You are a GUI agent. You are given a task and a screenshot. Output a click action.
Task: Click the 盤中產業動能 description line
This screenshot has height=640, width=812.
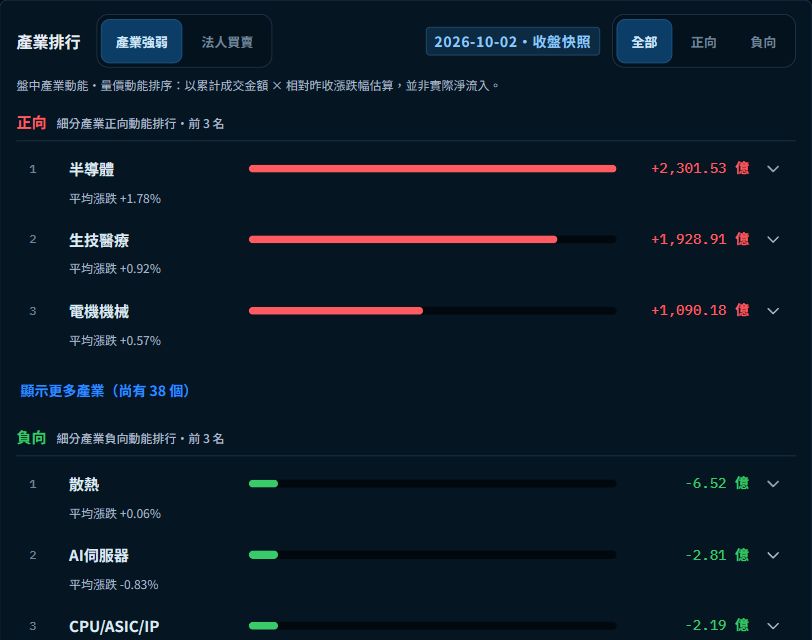coord(257,85)
